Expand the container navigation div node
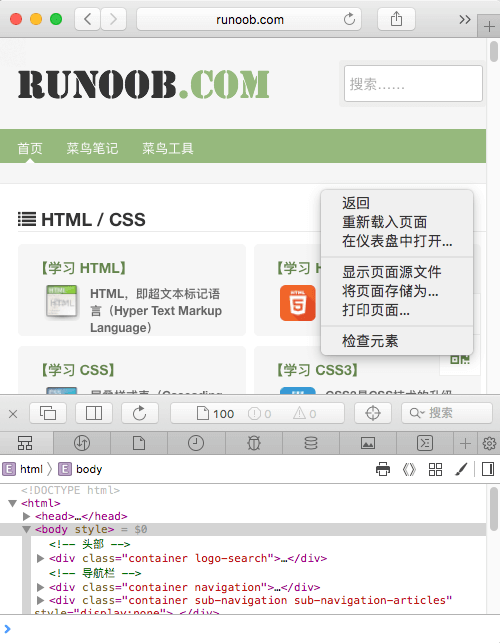Viewport: 500px width, 643px height. pos(40,587)
